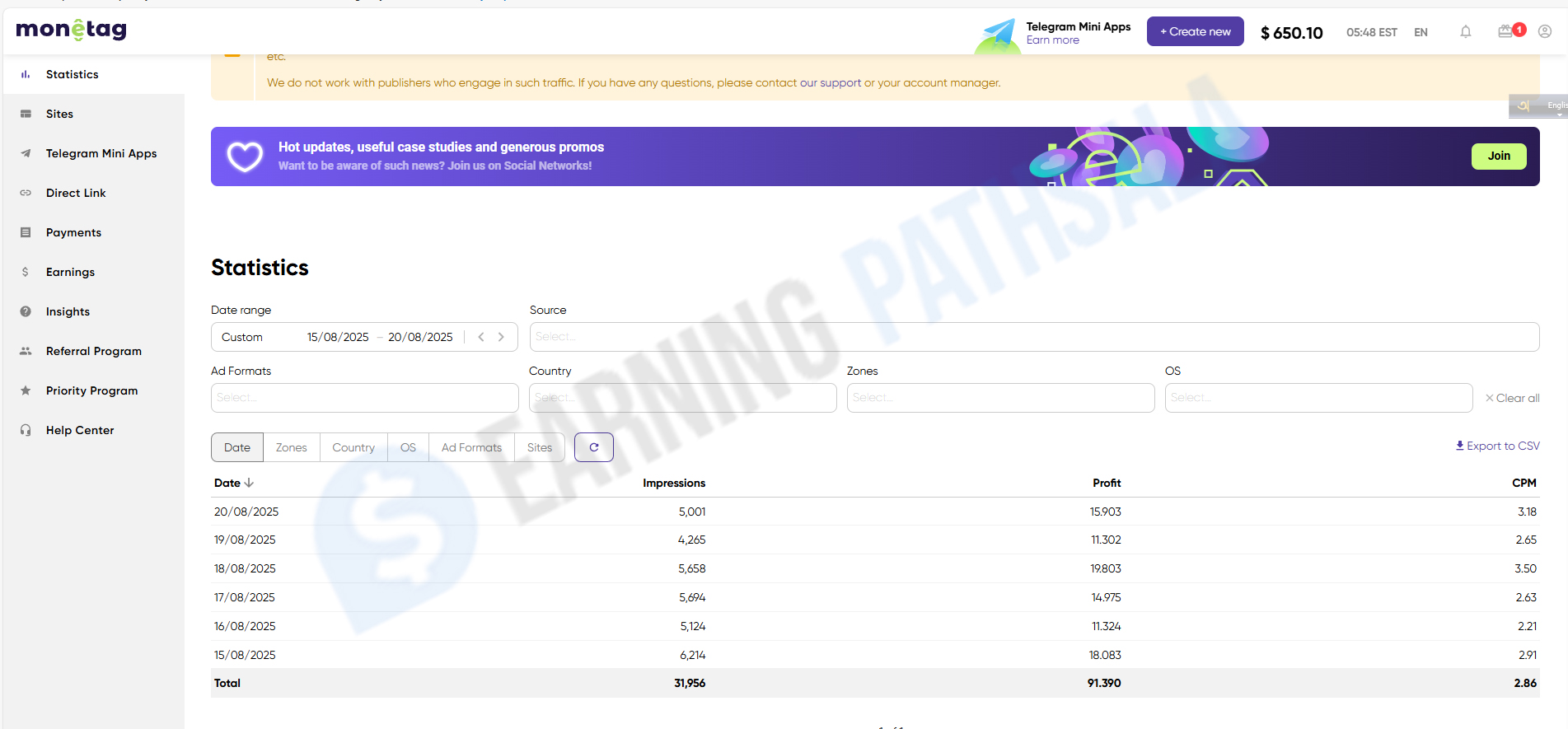Click the Date column sort arrow
1568x729 pixels.
coord(249,483)
